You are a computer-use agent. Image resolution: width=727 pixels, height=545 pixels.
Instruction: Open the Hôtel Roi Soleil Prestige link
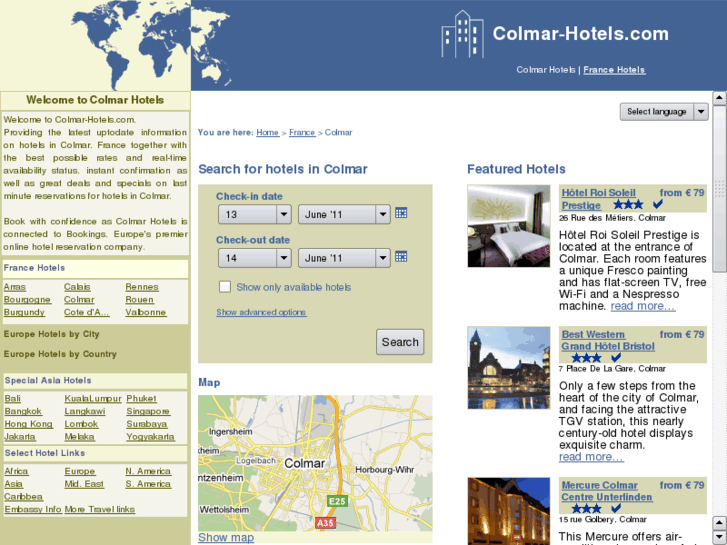point(598,199)
